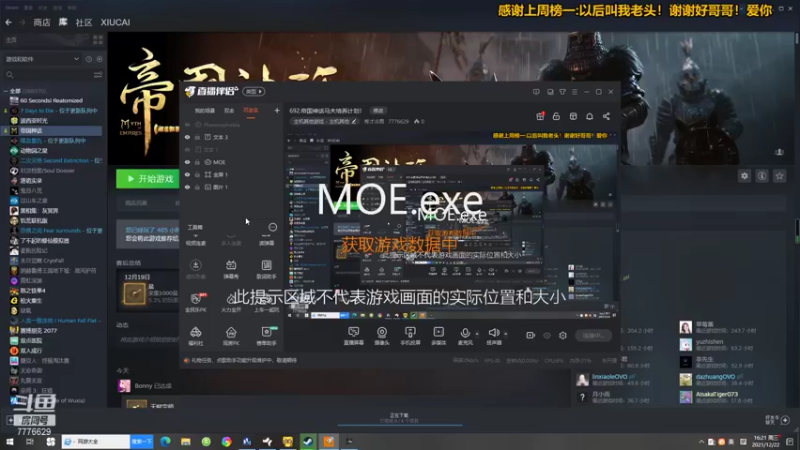Toggle visibility of the 文本 3 source

[187, 137]
